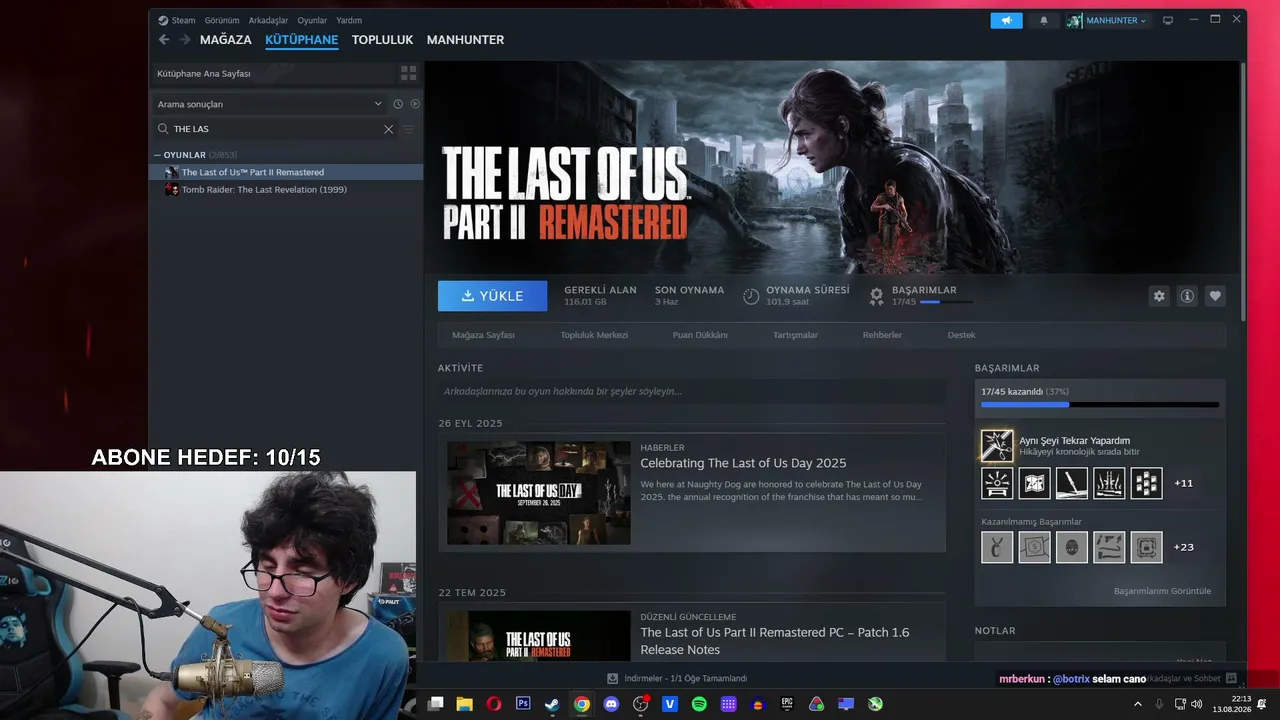The width and height of the screenshot is (1280, 720).
Task: Sort by recent activity clock icon
Action: coord(398,104)
